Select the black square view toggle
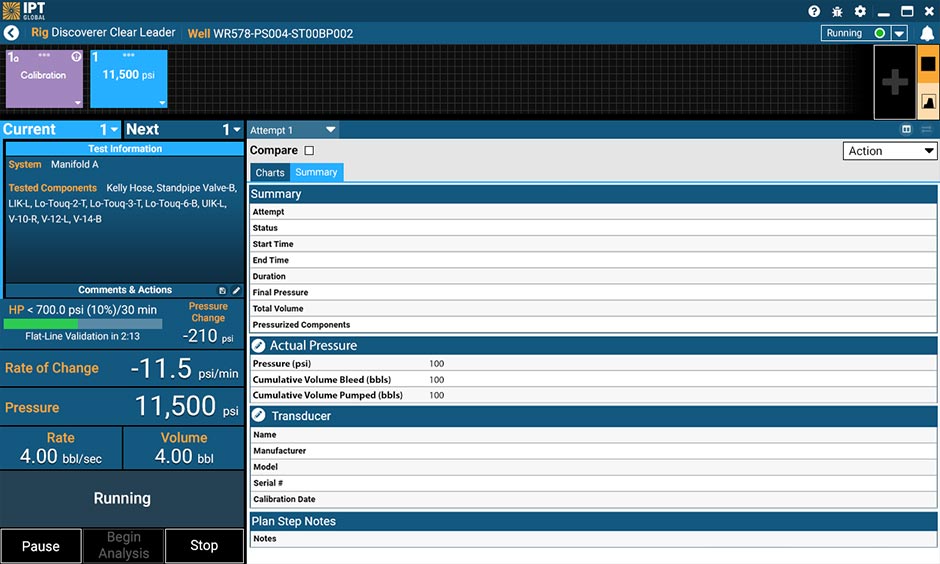The width and height of the screenshot is (940, 564). [927, 64]
